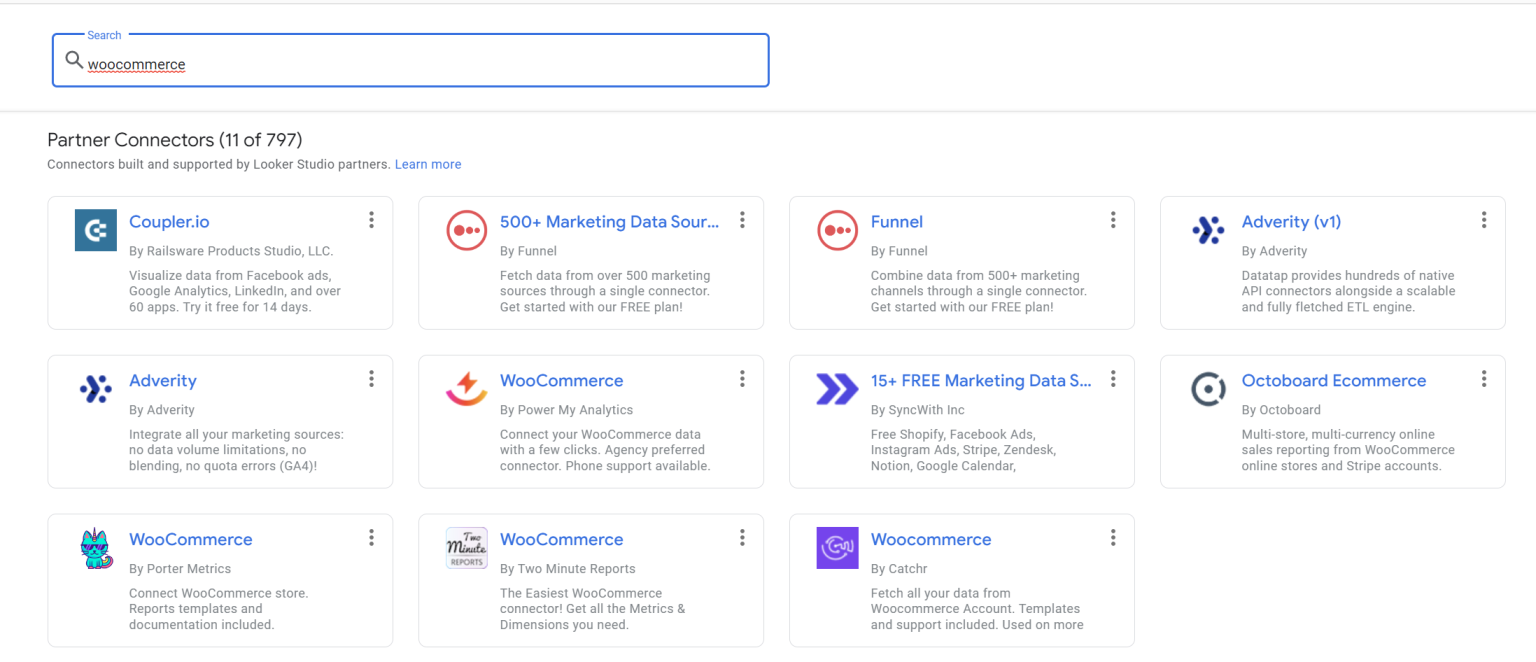Open the Coupler.io connector title
This screenshot has height=662, width=1536.
[169, 222]
